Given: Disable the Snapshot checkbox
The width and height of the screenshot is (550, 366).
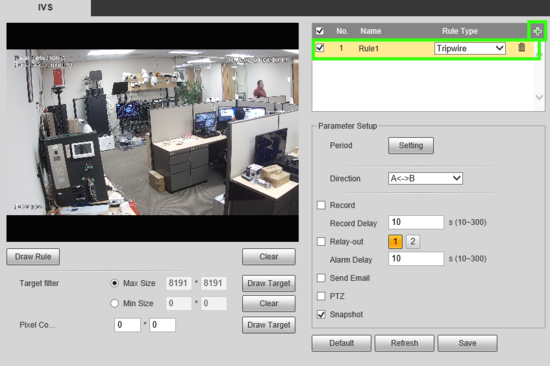Looking at the screenshot, I should coord(321,314).
